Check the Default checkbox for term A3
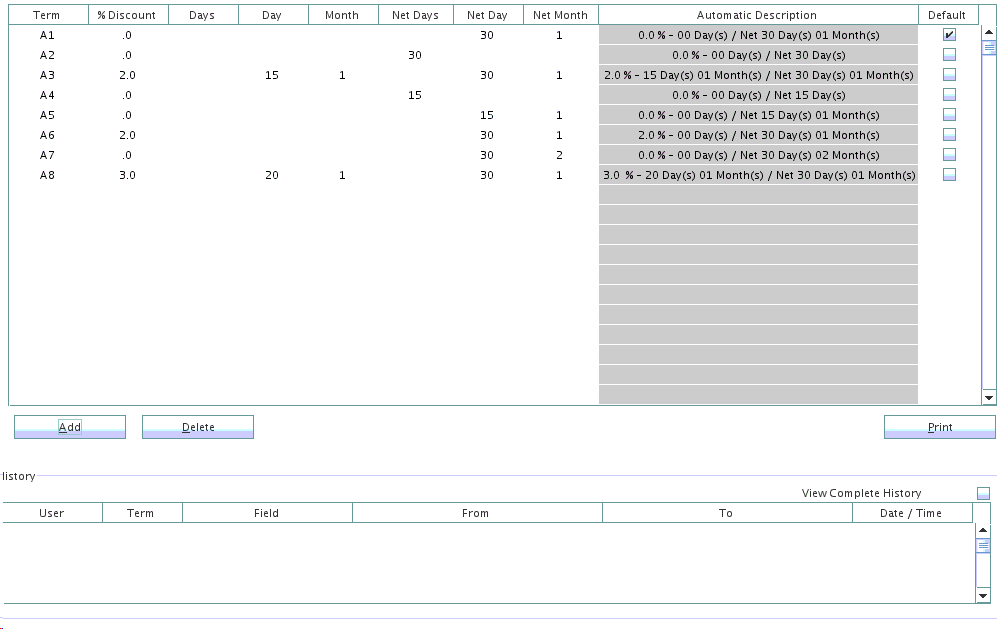997x629 pixels. (x=949, y=75)
